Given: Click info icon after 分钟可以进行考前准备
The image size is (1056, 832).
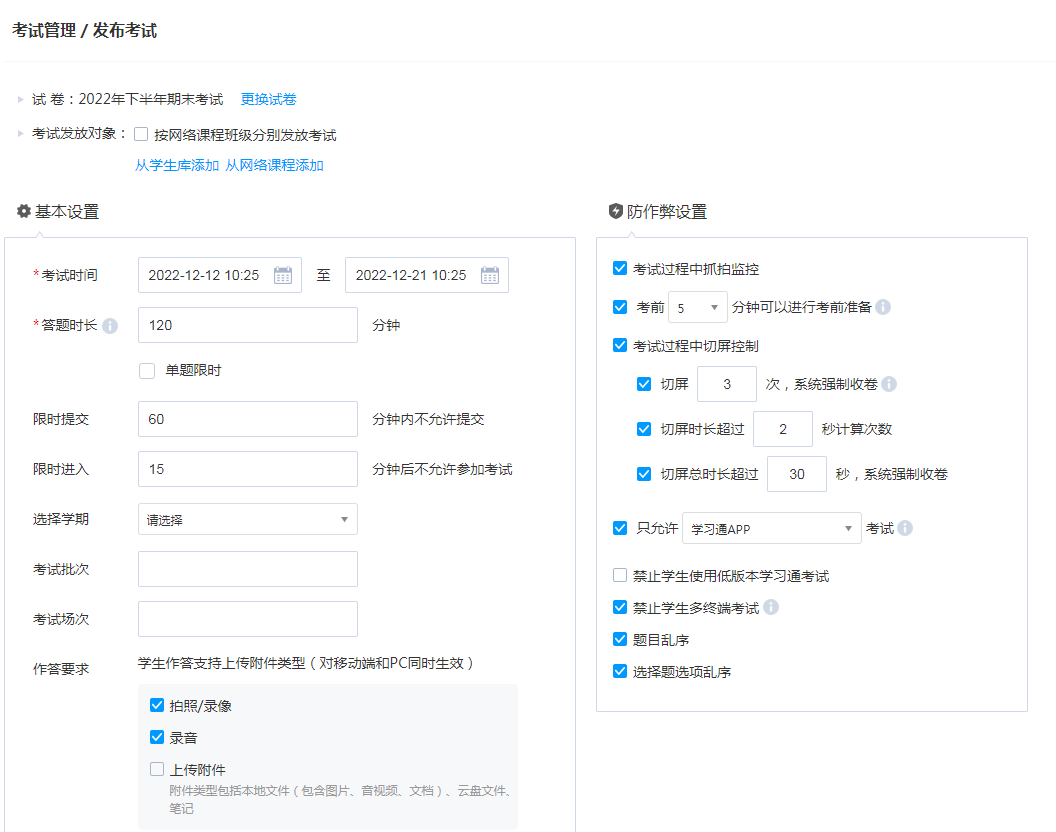Looking at the screenshot, I should [x=883, y=308].
